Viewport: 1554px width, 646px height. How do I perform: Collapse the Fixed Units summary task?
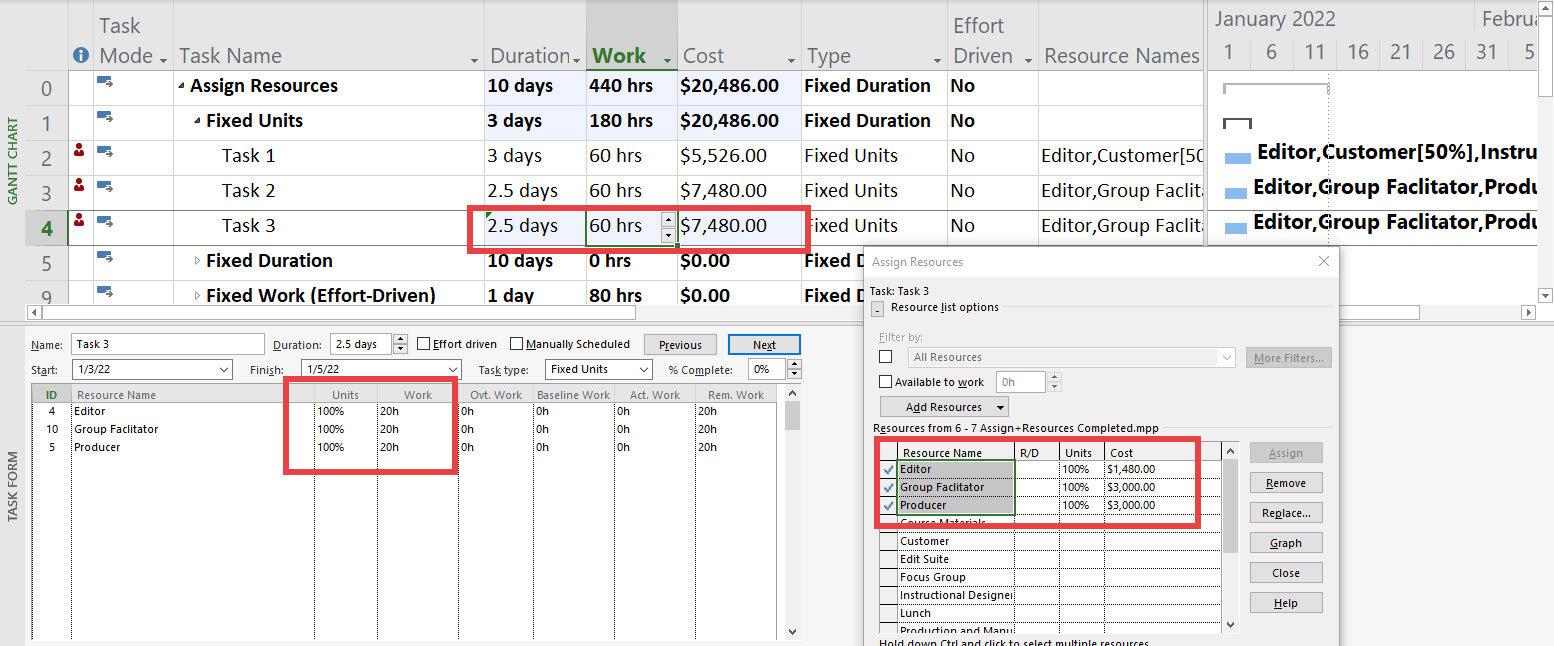(x=197, y=122)
